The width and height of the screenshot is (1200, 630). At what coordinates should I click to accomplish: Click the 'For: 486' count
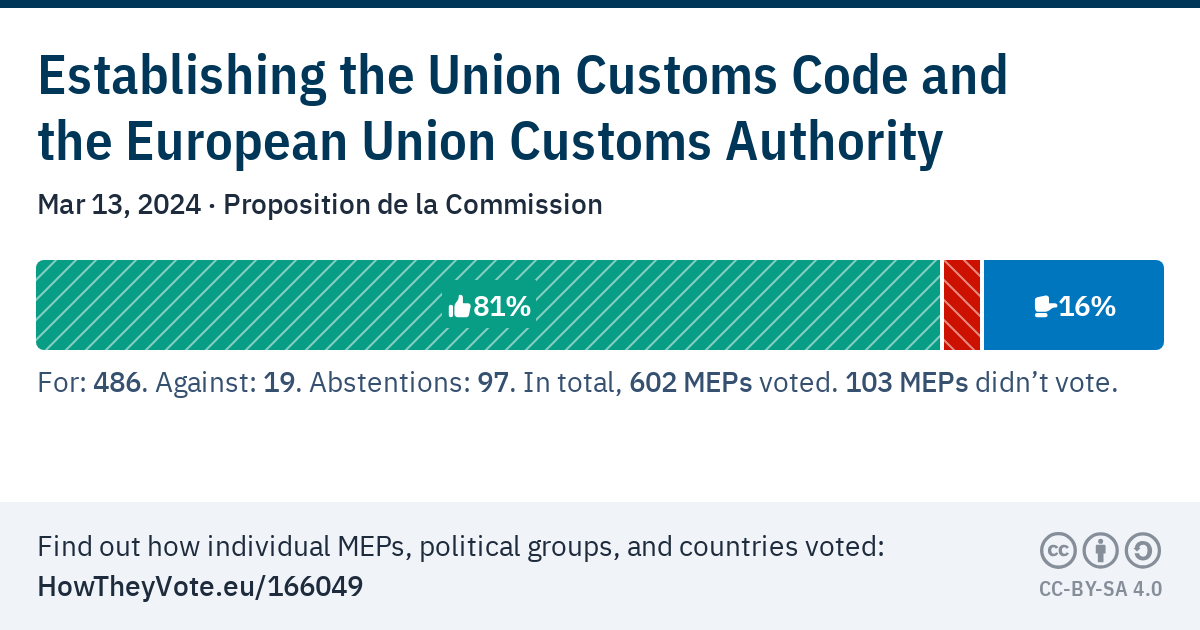[x=90, y=384]
